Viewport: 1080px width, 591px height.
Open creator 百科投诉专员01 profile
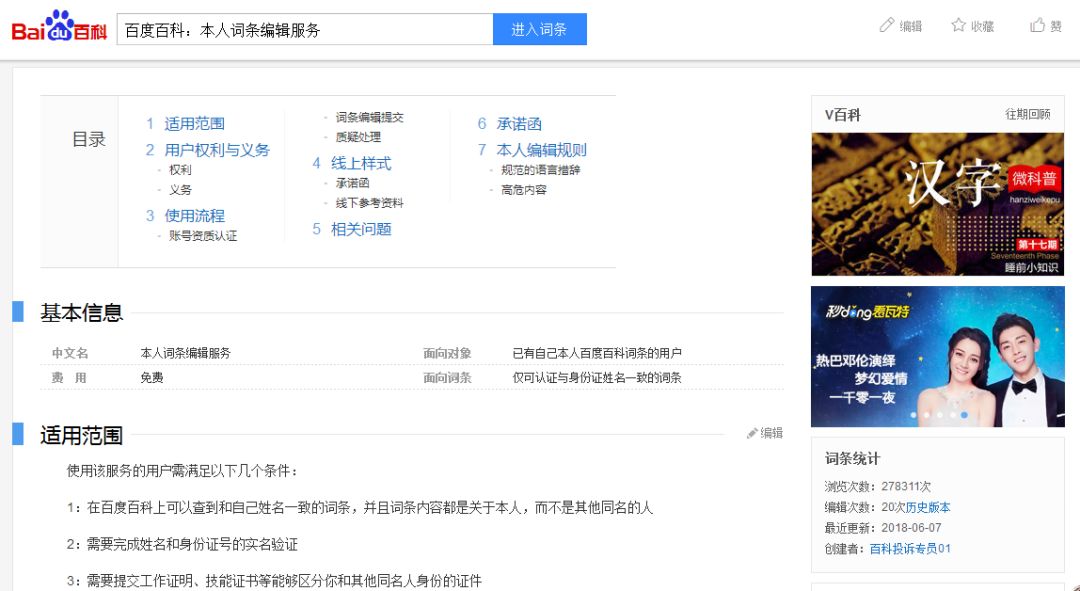tap(910, 549)
